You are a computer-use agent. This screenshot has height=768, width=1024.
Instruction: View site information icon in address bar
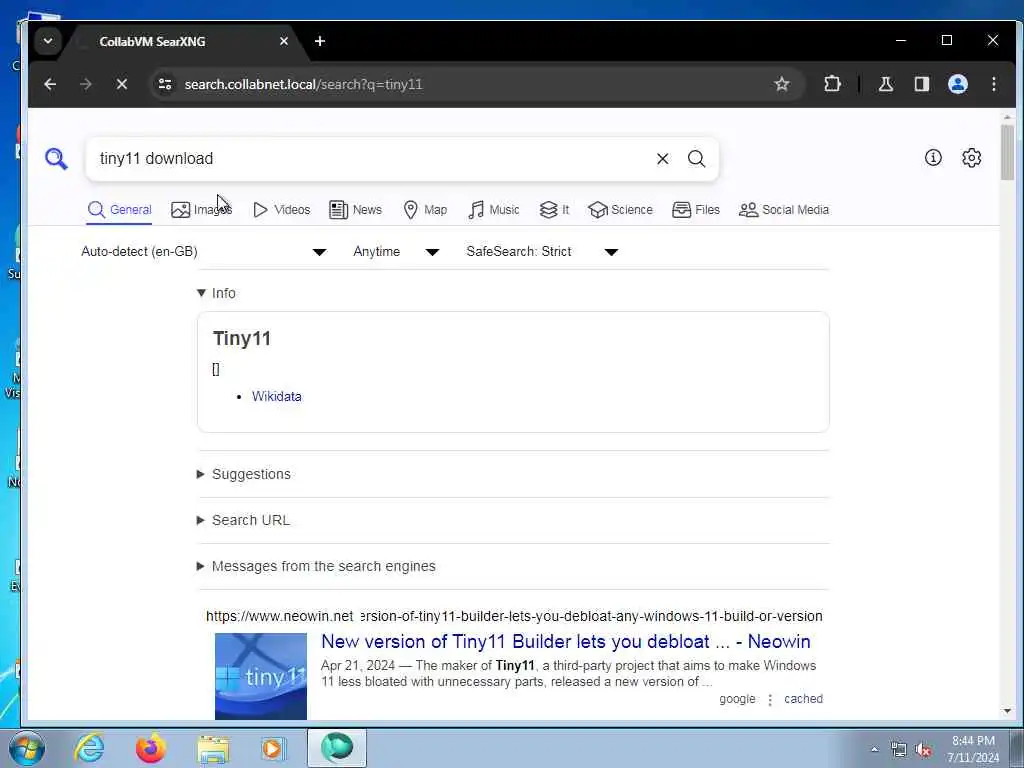[165, 84]
